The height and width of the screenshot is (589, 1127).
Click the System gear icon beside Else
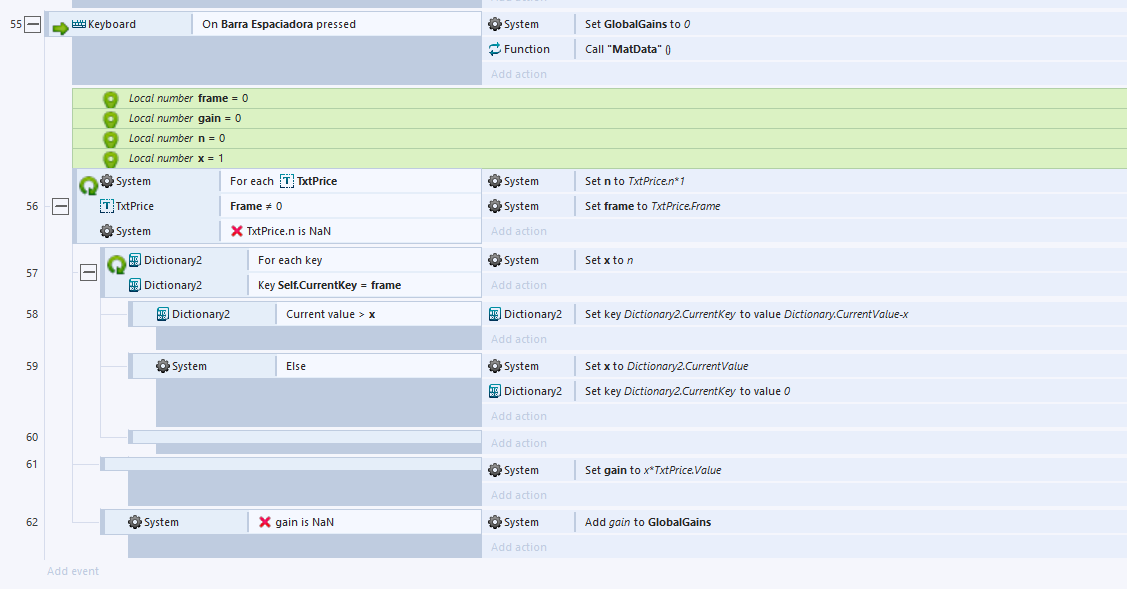163,366
